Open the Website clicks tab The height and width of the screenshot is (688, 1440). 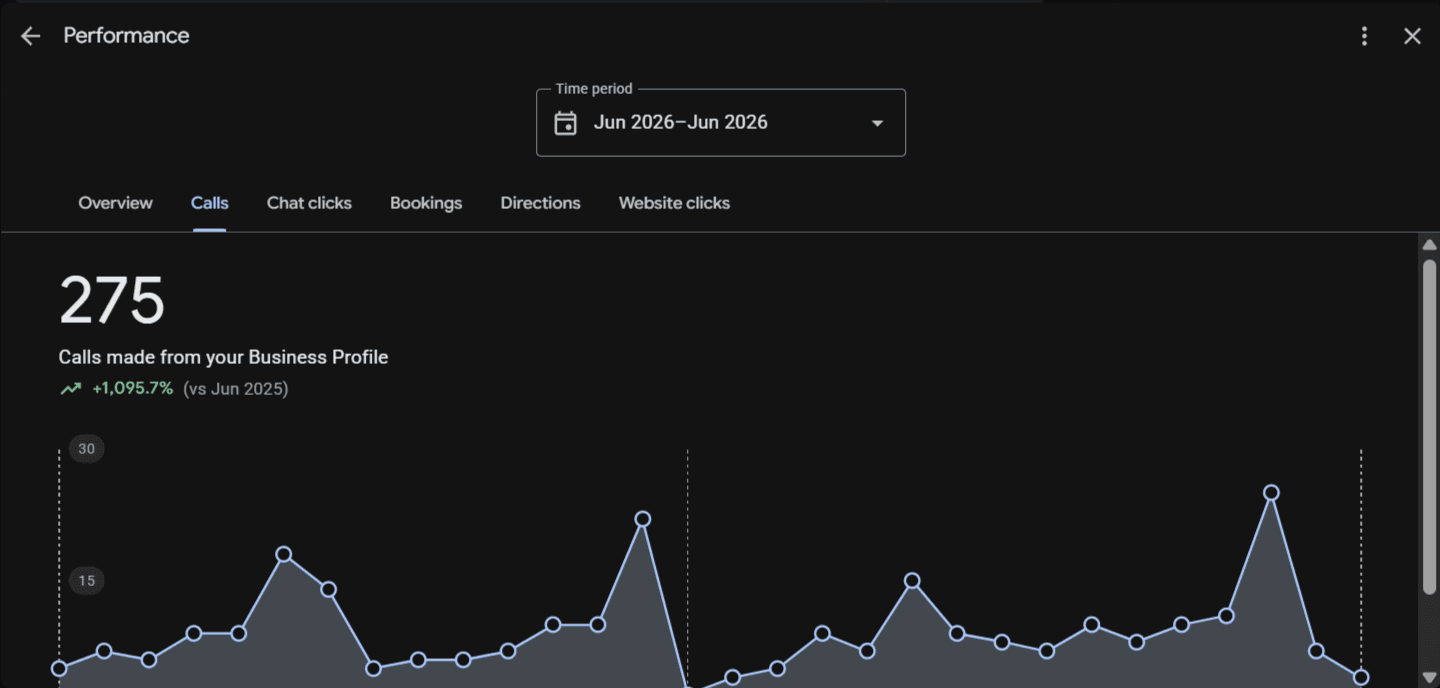tap(674, 203)
